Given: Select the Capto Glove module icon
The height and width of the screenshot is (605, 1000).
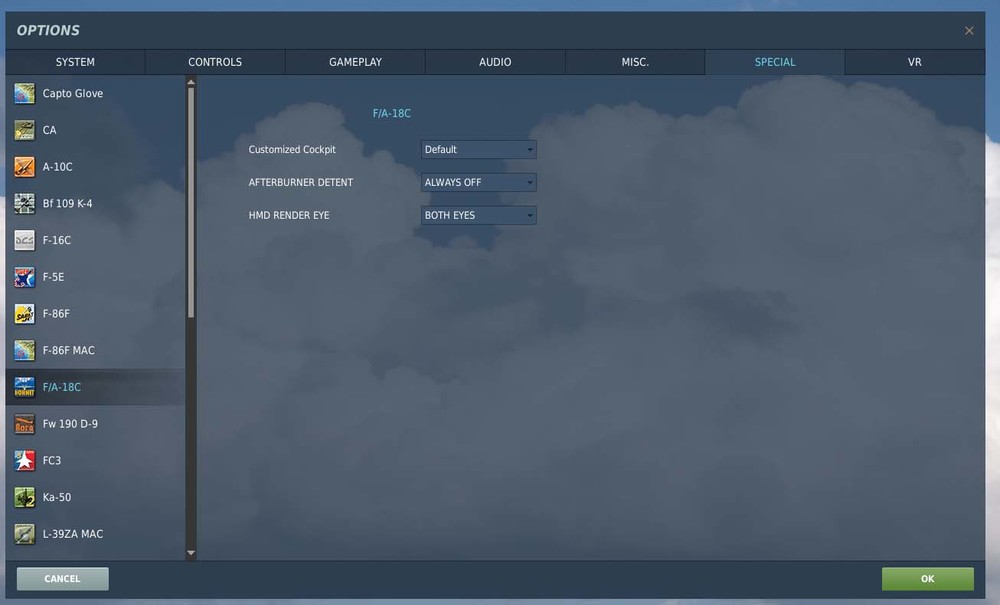Looking at the screenshot, I should (24, 93).
